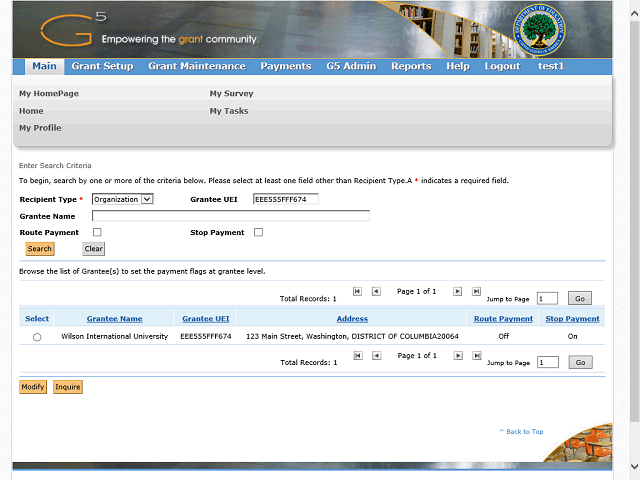
Task: Click the G5 logo in banner
Action: [74, 29]
